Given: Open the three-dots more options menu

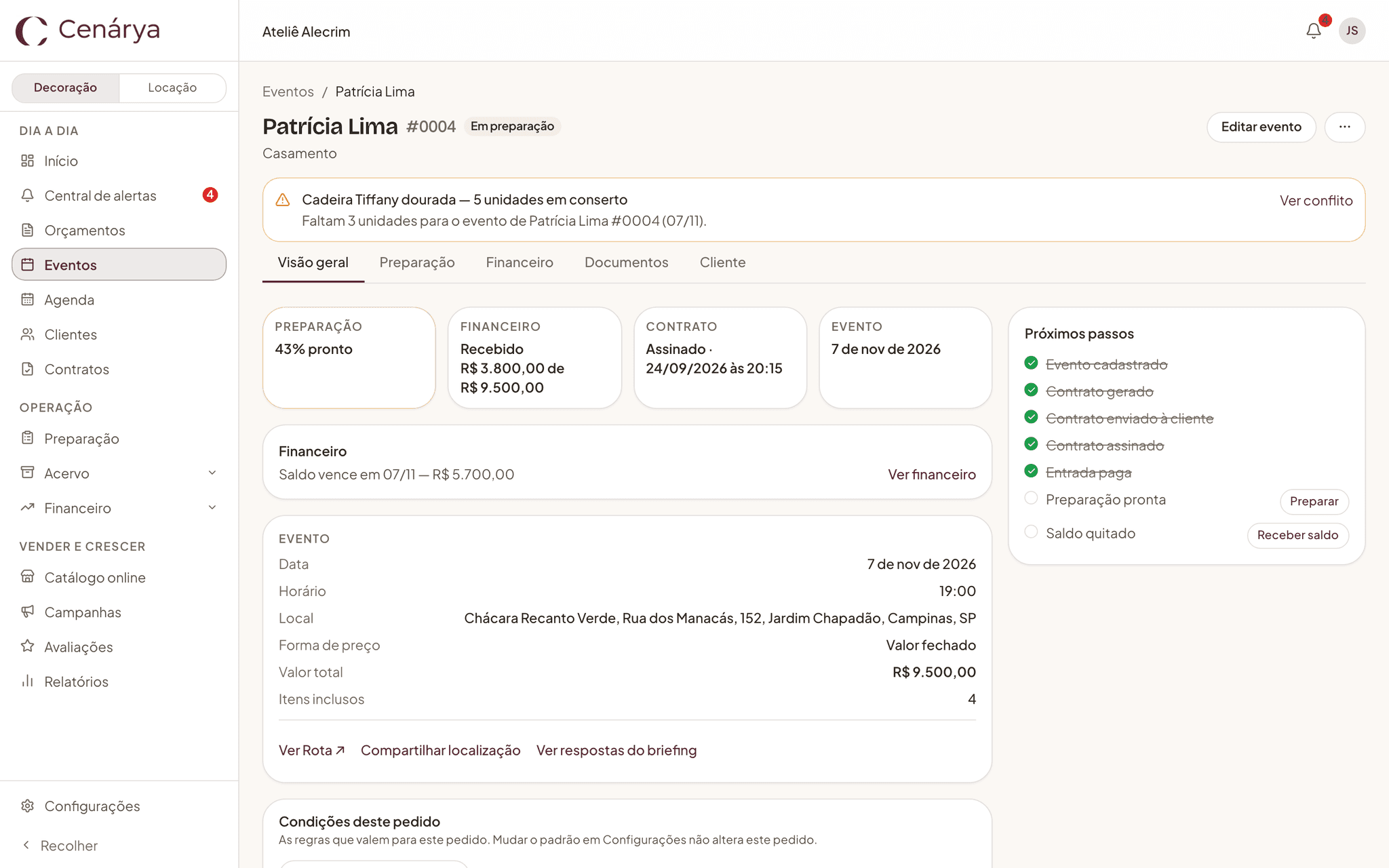Looking at the screenshot, I should [x=1344, y=127].
